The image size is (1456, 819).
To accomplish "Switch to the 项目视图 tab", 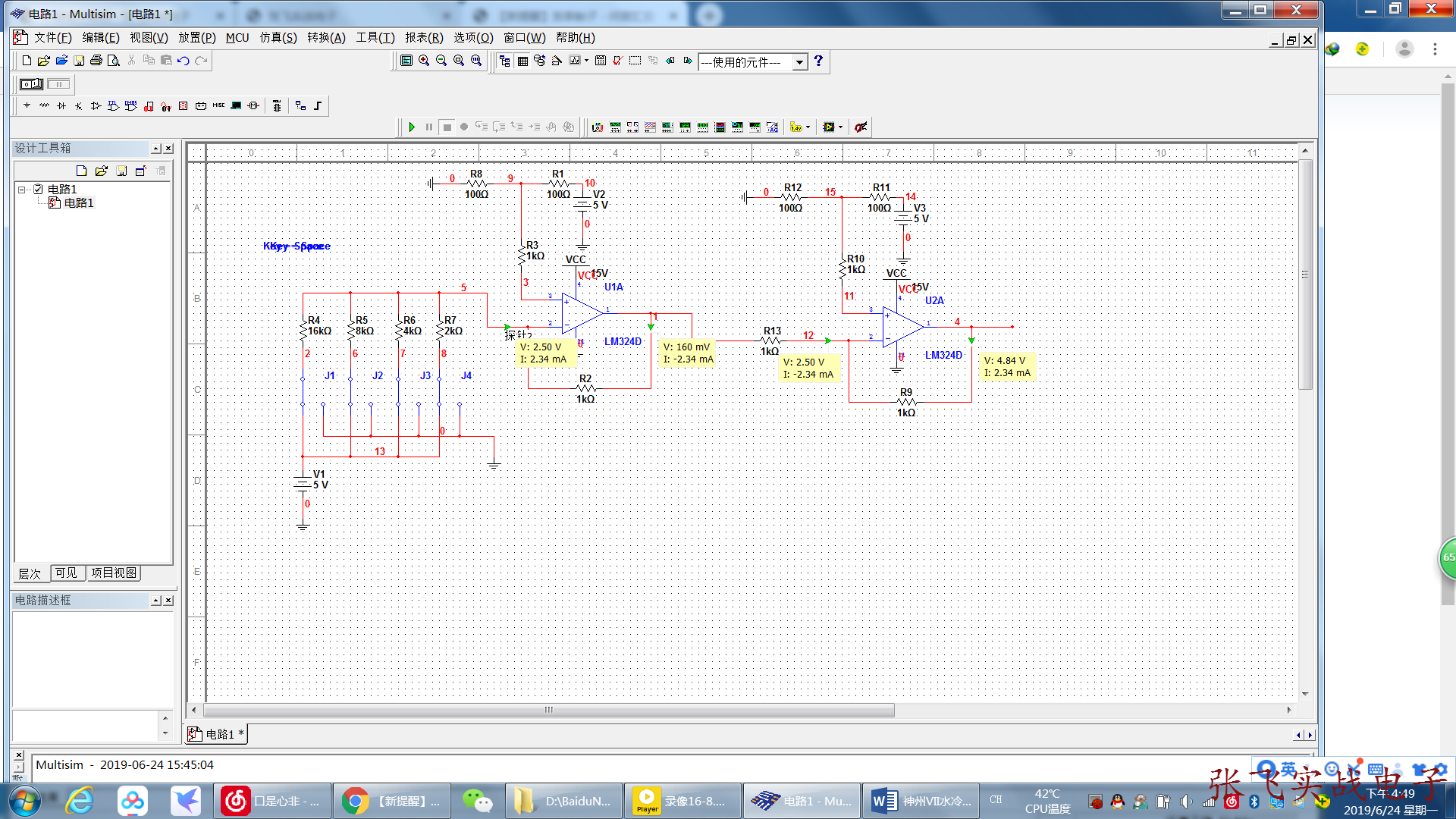I will point(114,573).
